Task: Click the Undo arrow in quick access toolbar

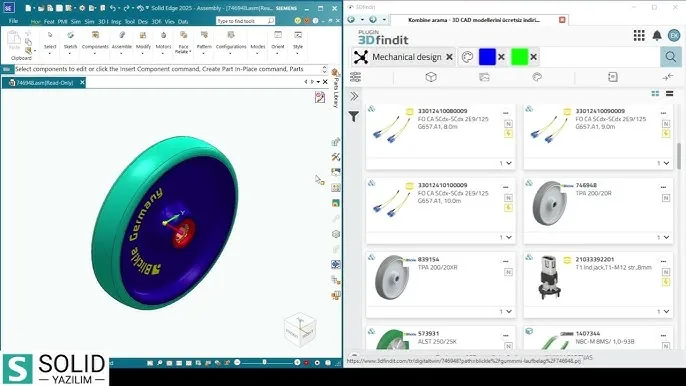Action: tap(113, 8)
